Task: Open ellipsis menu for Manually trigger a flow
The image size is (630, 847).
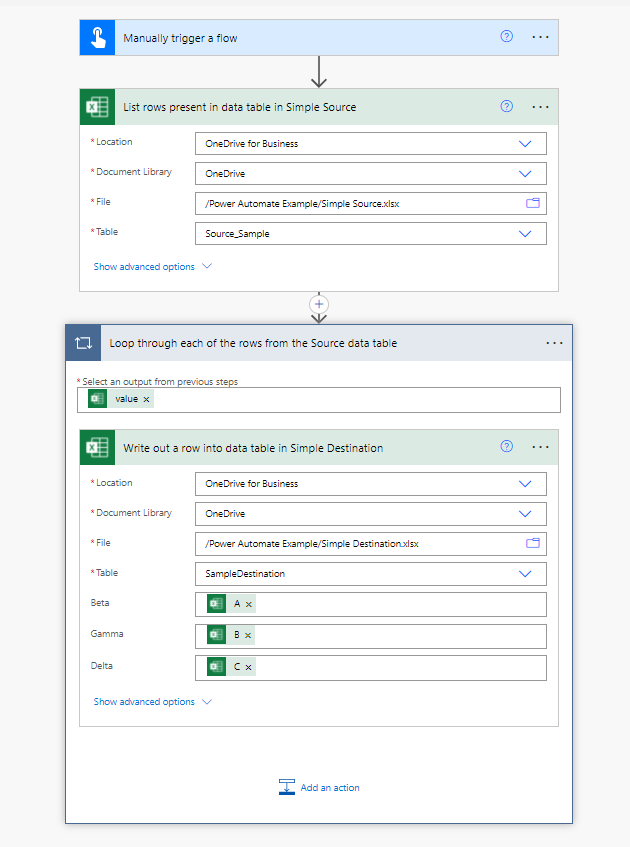Action: tap(540, 37)
